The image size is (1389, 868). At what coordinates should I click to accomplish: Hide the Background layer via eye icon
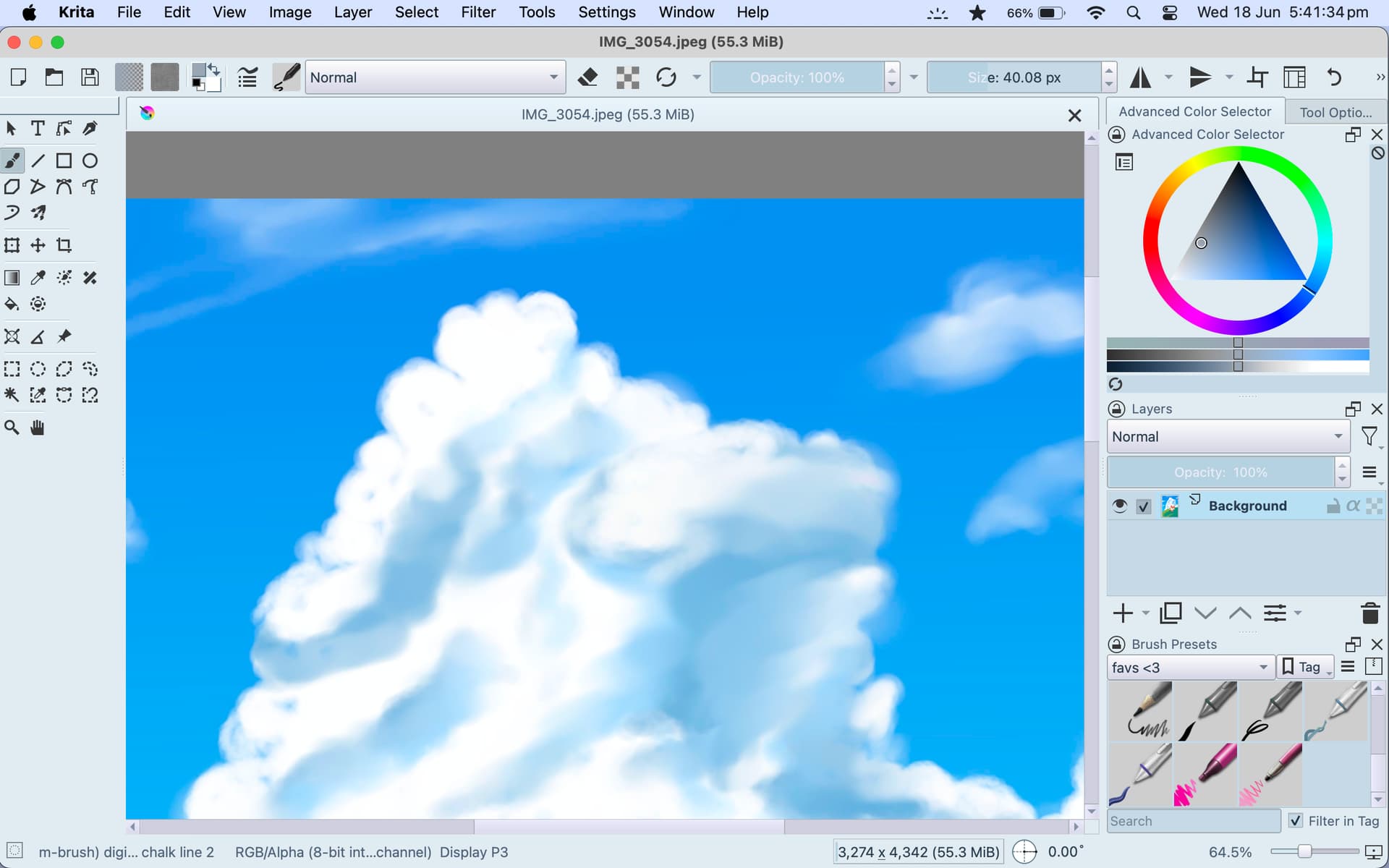click(x=1119, y=506)
